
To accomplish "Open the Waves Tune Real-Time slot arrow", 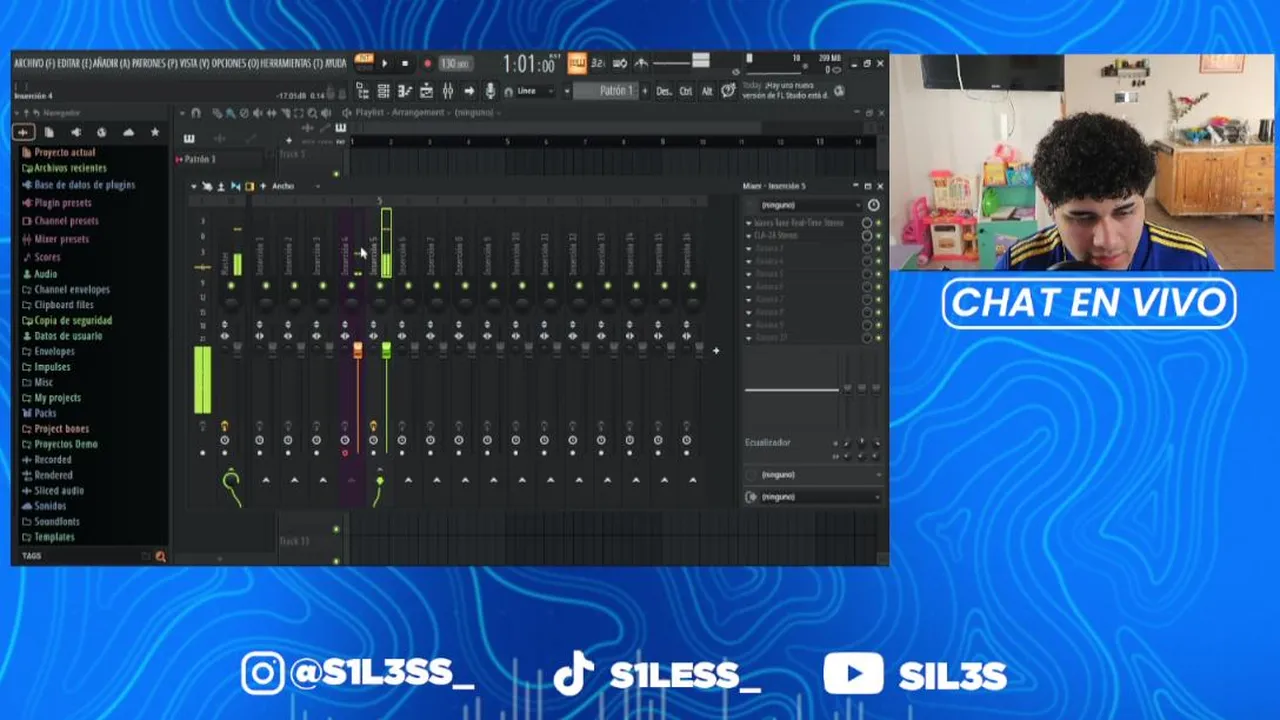I will tap(749, 223).
